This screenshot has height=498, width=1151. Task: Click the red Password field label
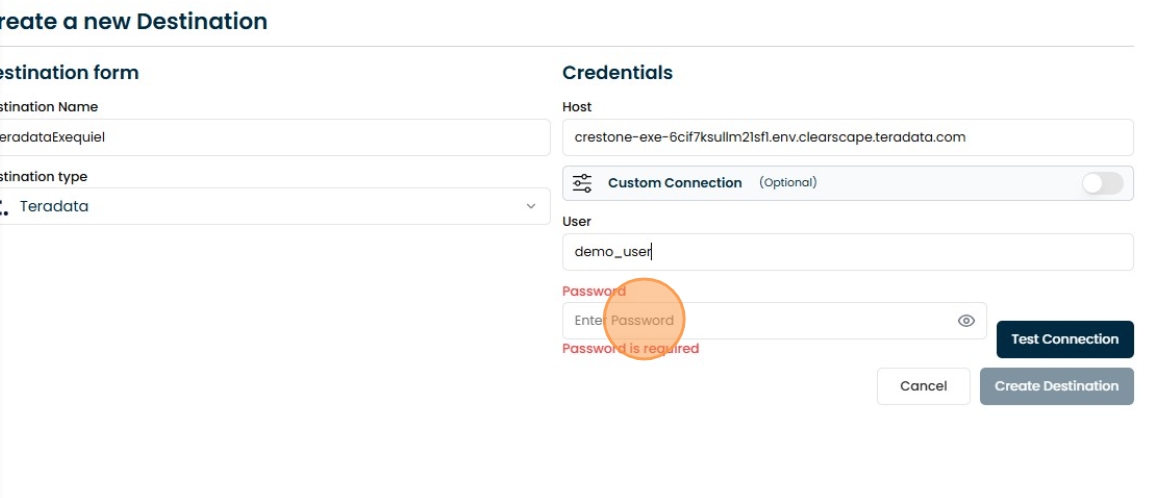pyautogui.click(x=594, y=291)
